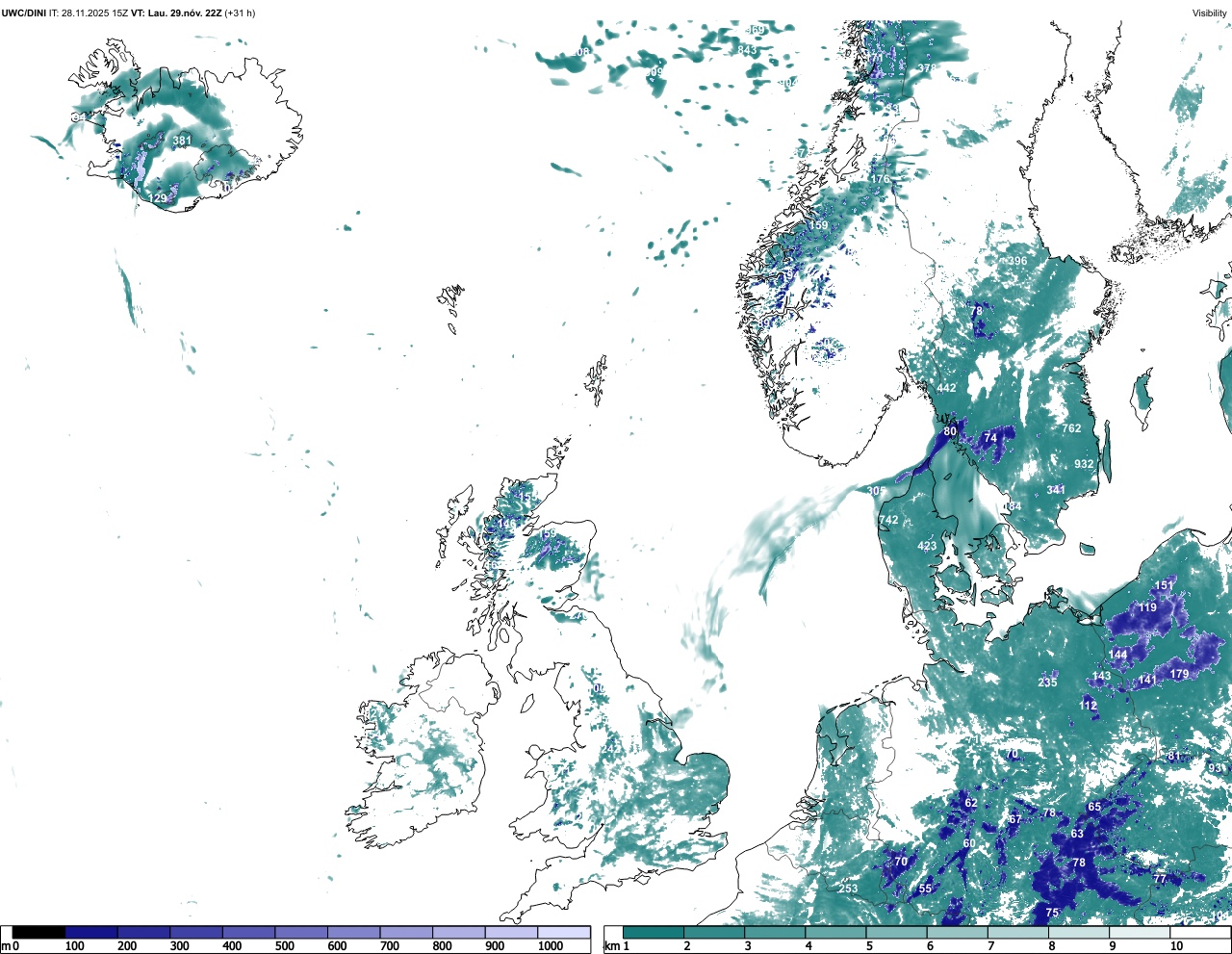Click the dark teal 1–2 km legend swatch
The image size is (1232, 954).
coord(654,932)
